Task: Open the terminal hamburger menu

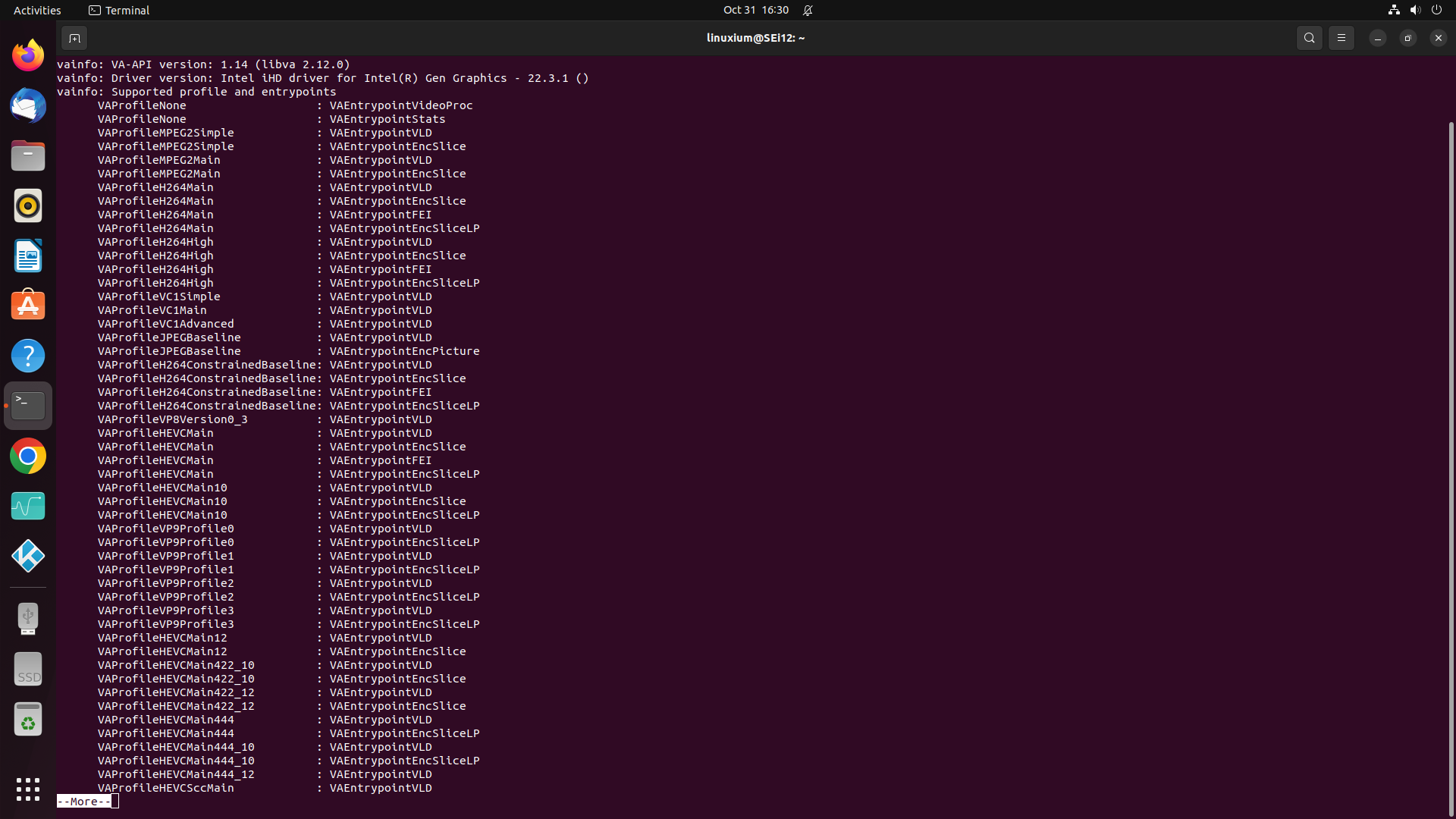Action: 1341,38
